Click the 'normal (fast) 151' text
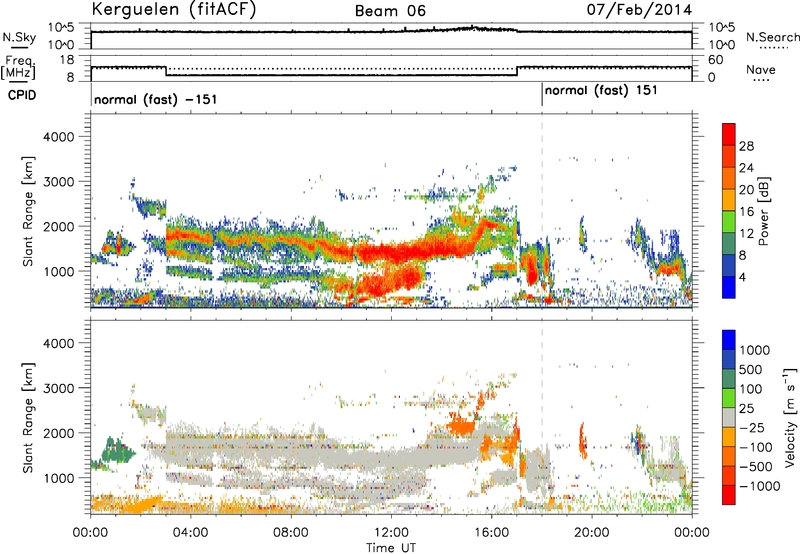Image resolution: width=800 pixels, height=554 pixels. pyautogui.click(x=601, y=91)
